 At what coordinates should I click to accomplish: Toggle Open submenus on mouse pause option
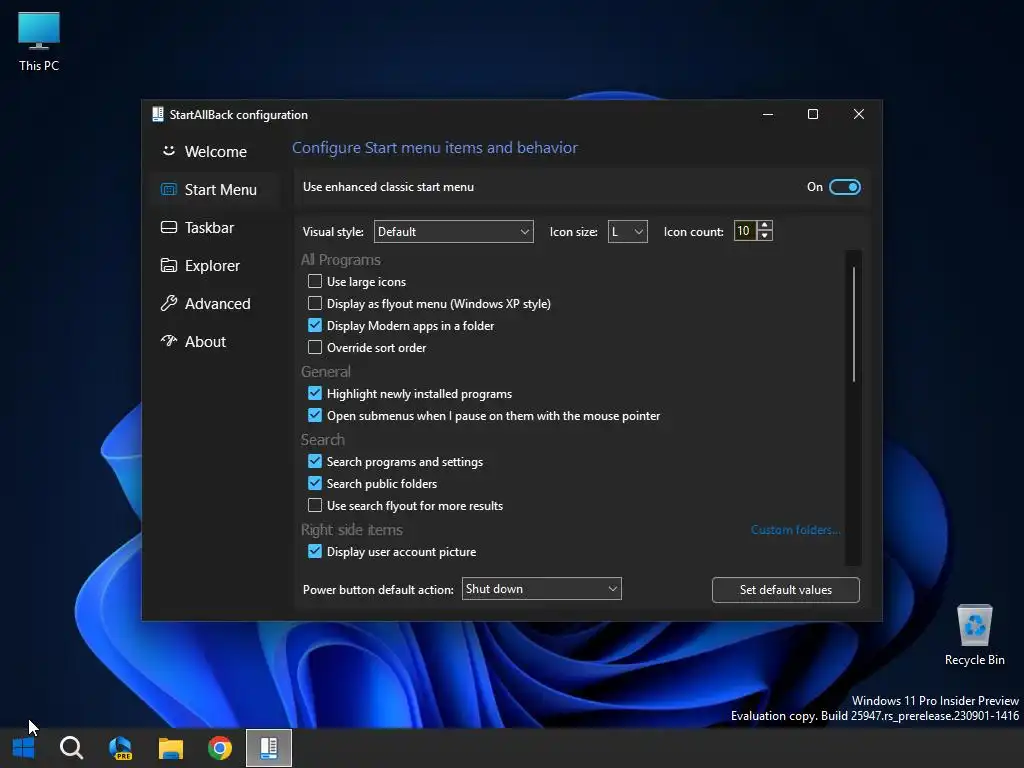[315, 415]
